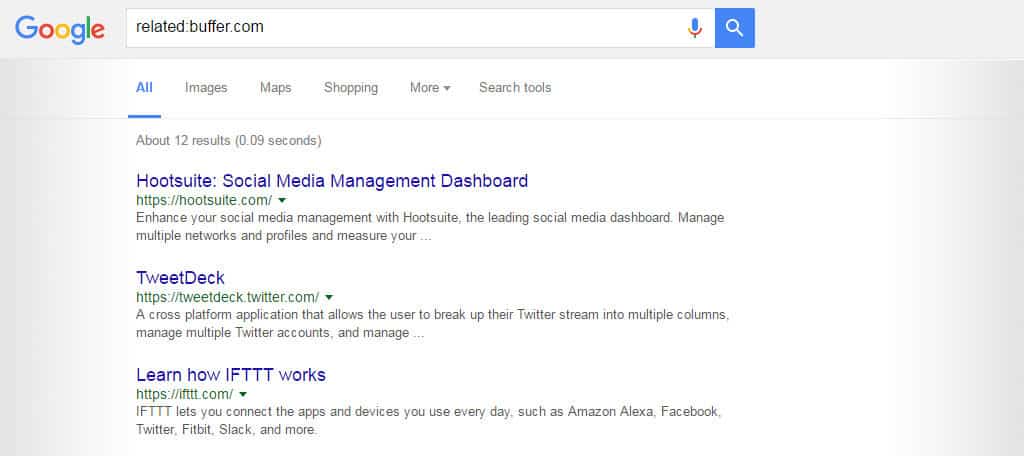This screenshot has width=1024, height=456.
Task: Click the About 12 results text
Action: point(229,140)
